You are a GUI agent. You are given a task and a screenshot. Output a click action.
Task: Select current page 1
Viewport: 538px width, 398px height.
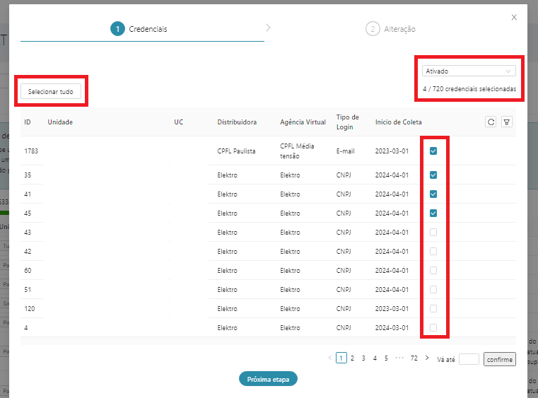[x=341, y=358]
